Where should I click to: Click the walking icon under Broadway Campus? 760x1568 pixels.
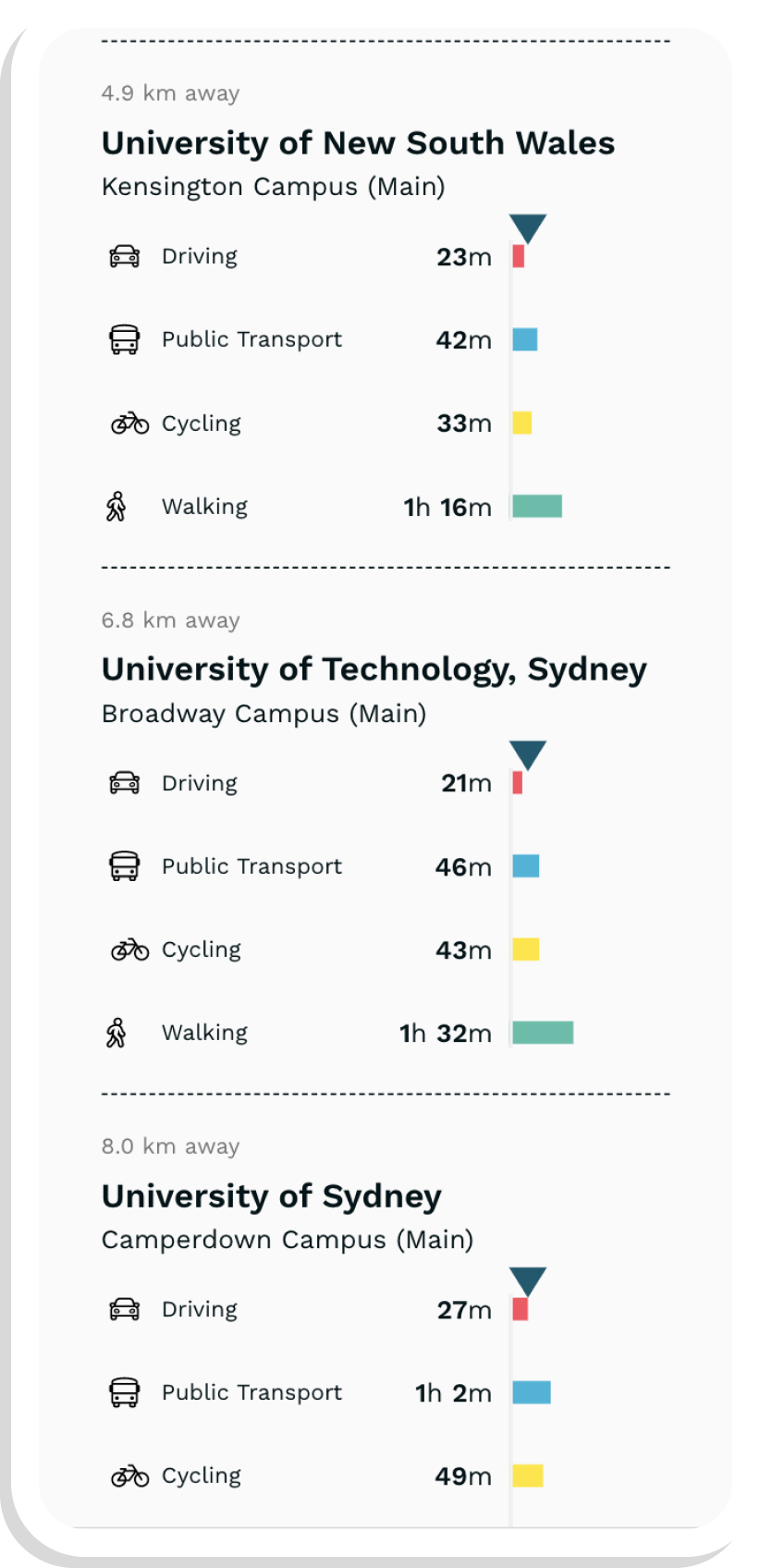[116, 1033]
